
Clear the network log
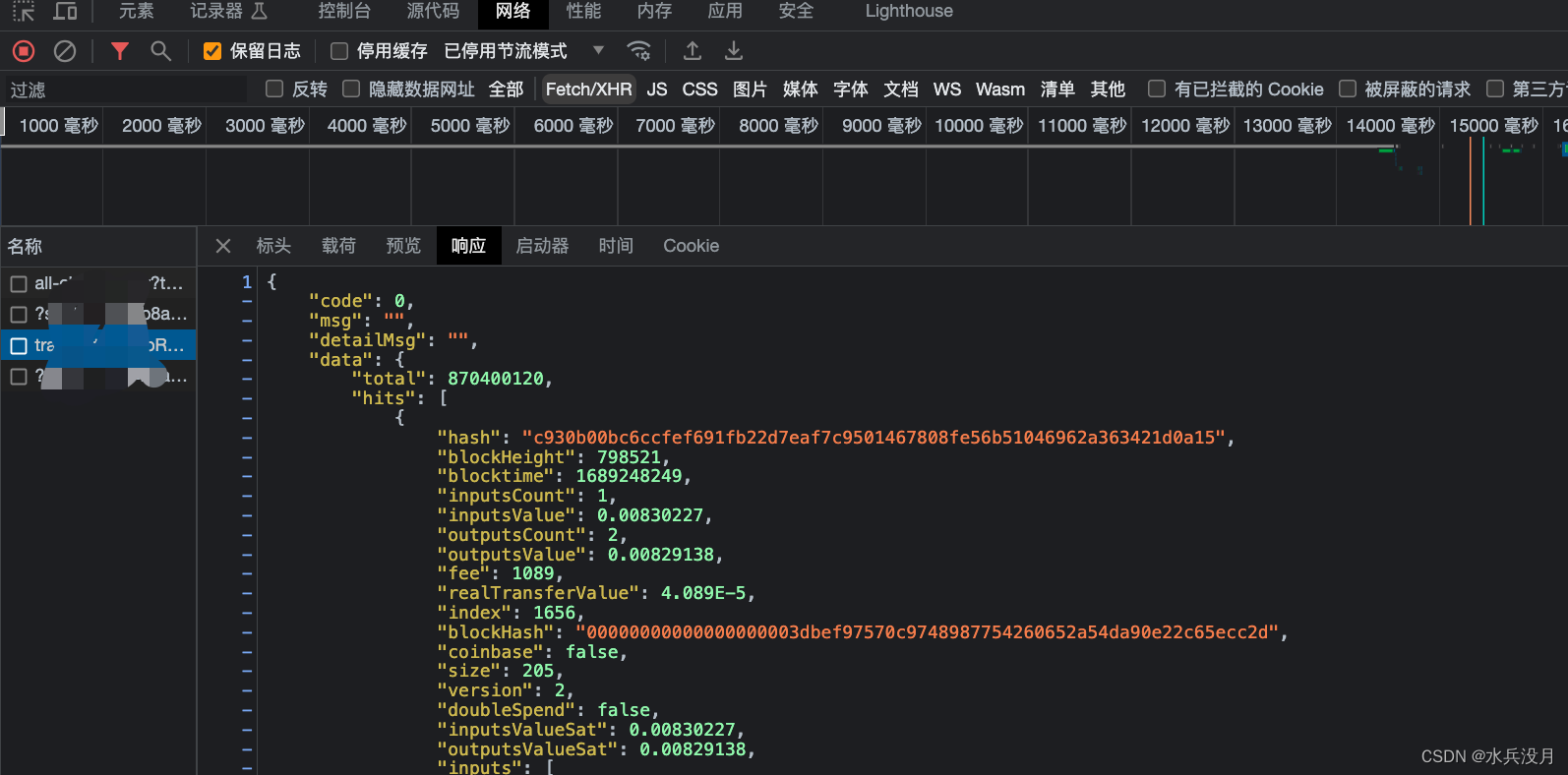pos(65,51)
